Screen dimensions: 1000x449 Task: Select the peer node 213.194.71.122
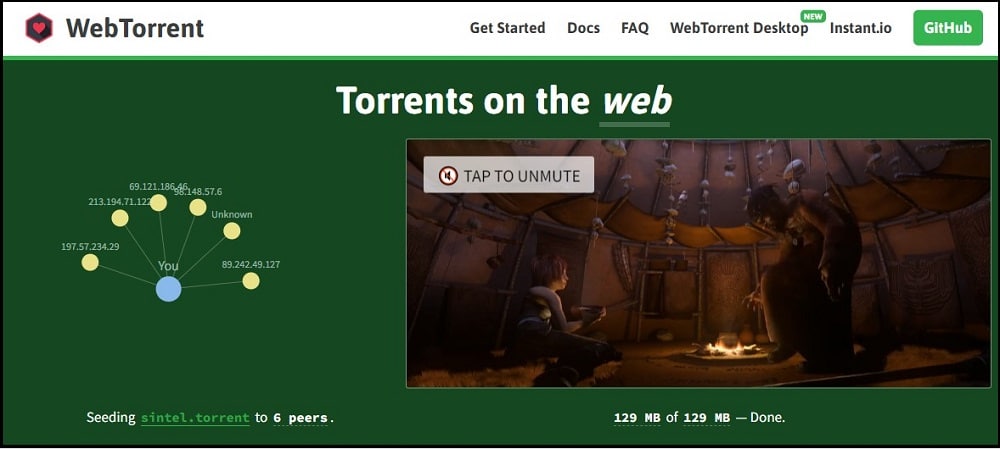(120, 218)
